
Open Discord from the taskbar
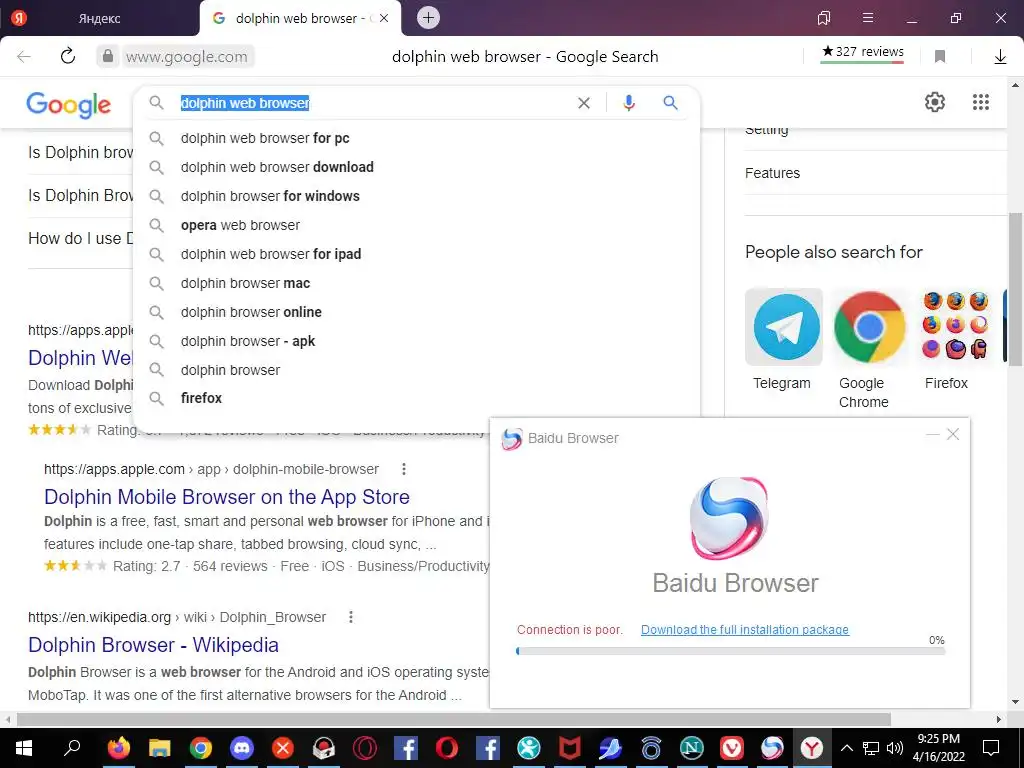[x=242, y=748]
